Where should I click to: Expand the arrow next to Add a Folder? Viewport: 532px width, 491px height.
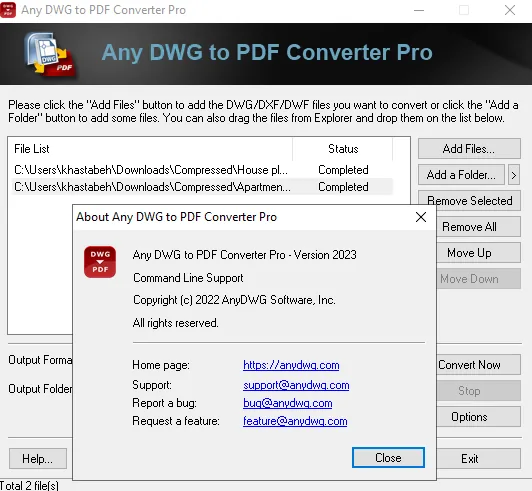click(x=514, y=175)
